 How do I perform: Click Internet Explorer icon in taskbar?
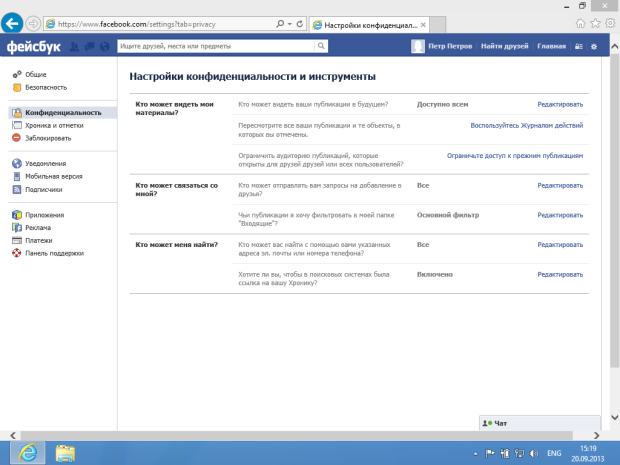[28, 453]
